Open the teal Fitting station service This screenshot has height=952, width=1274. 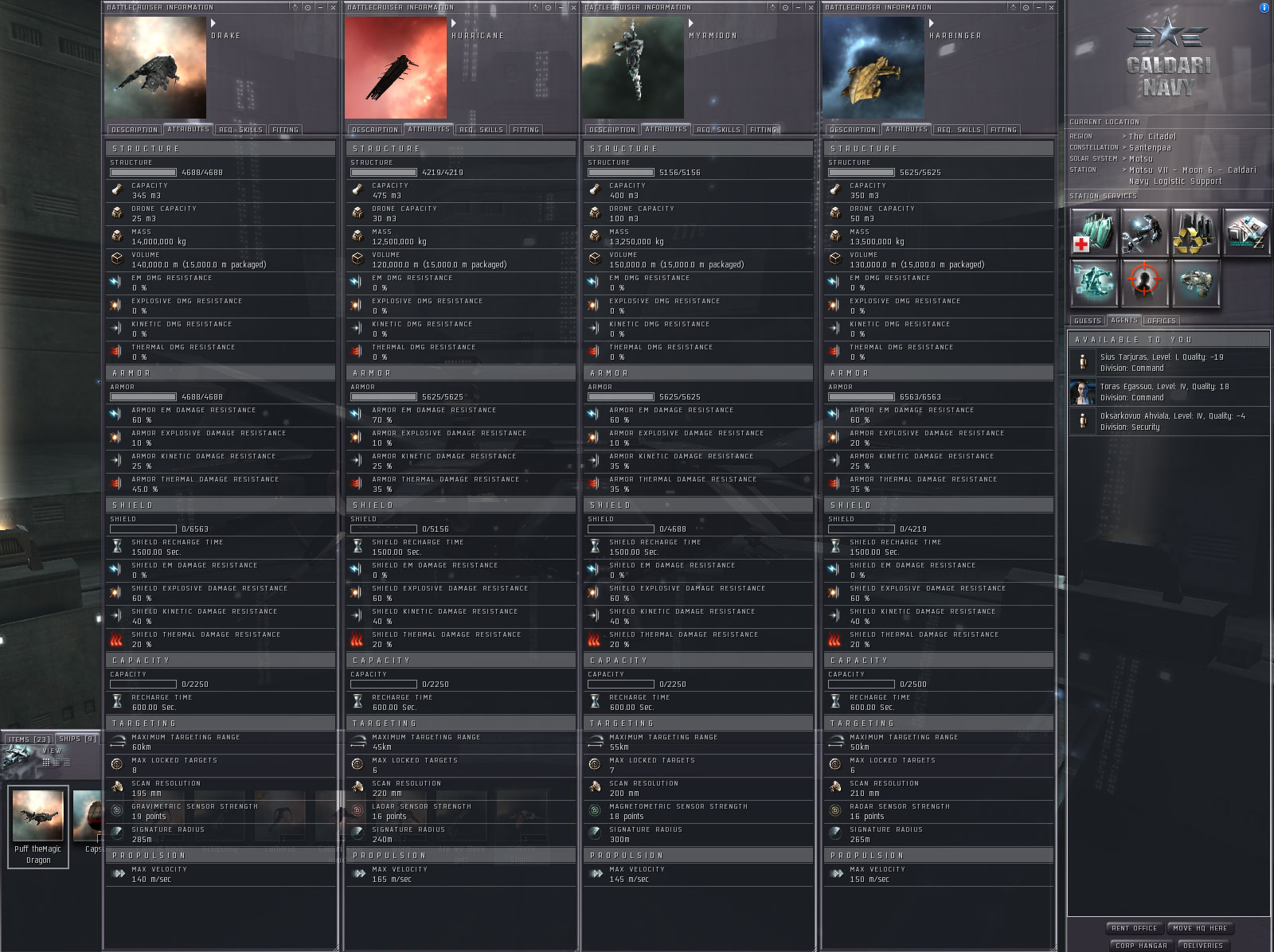pos(1094,283)
